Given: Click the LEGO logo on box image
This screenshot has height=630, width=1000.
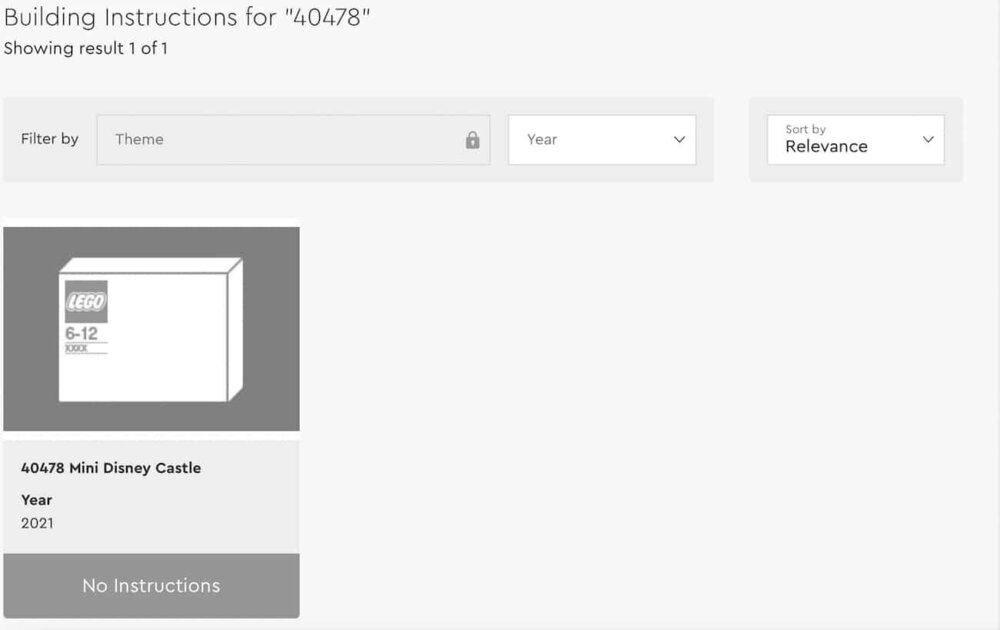Looking at the screenshot, I should click(x=86, y=302).
